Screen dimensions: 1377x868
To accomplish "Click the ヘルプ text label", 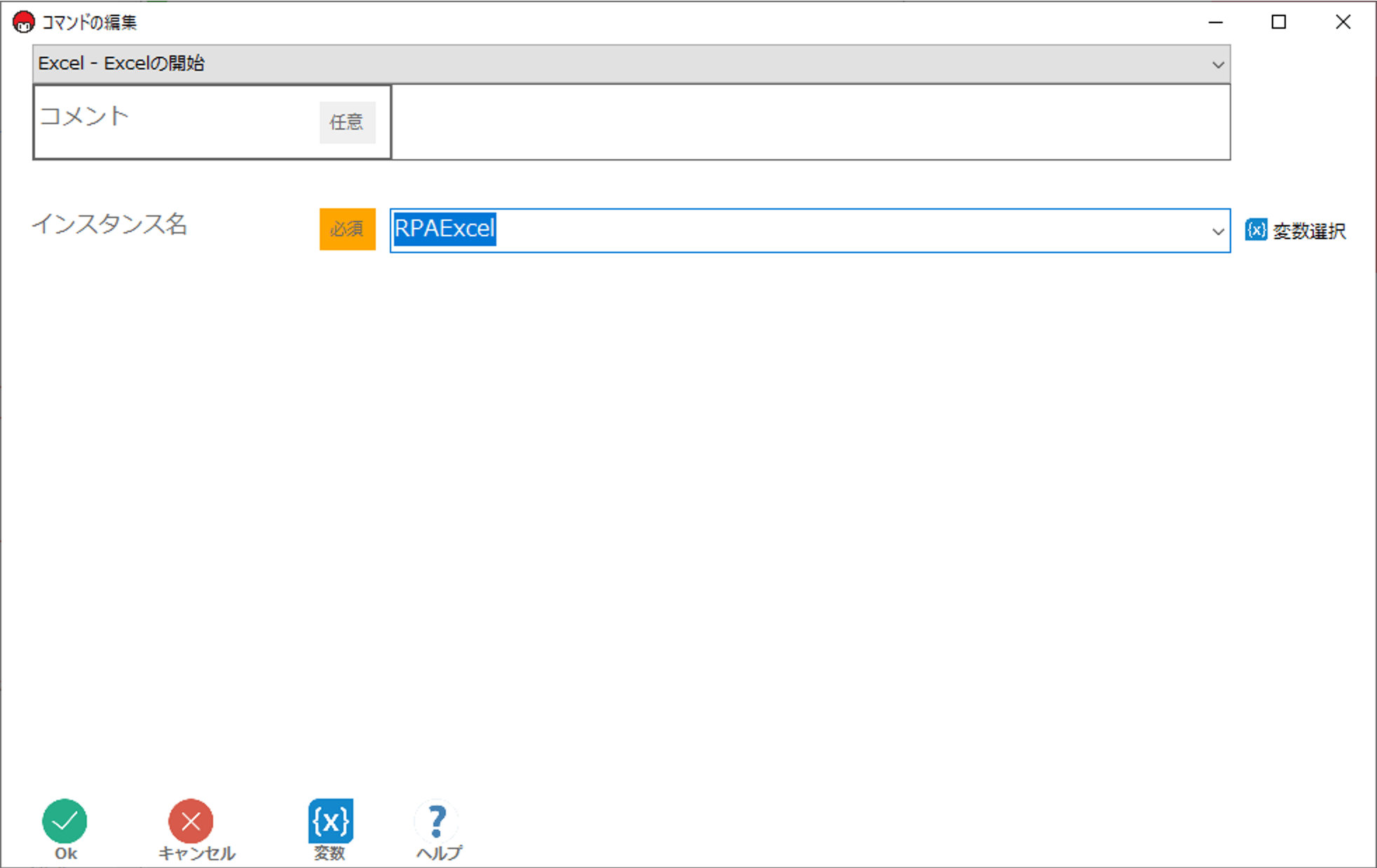I will (439, 853).
